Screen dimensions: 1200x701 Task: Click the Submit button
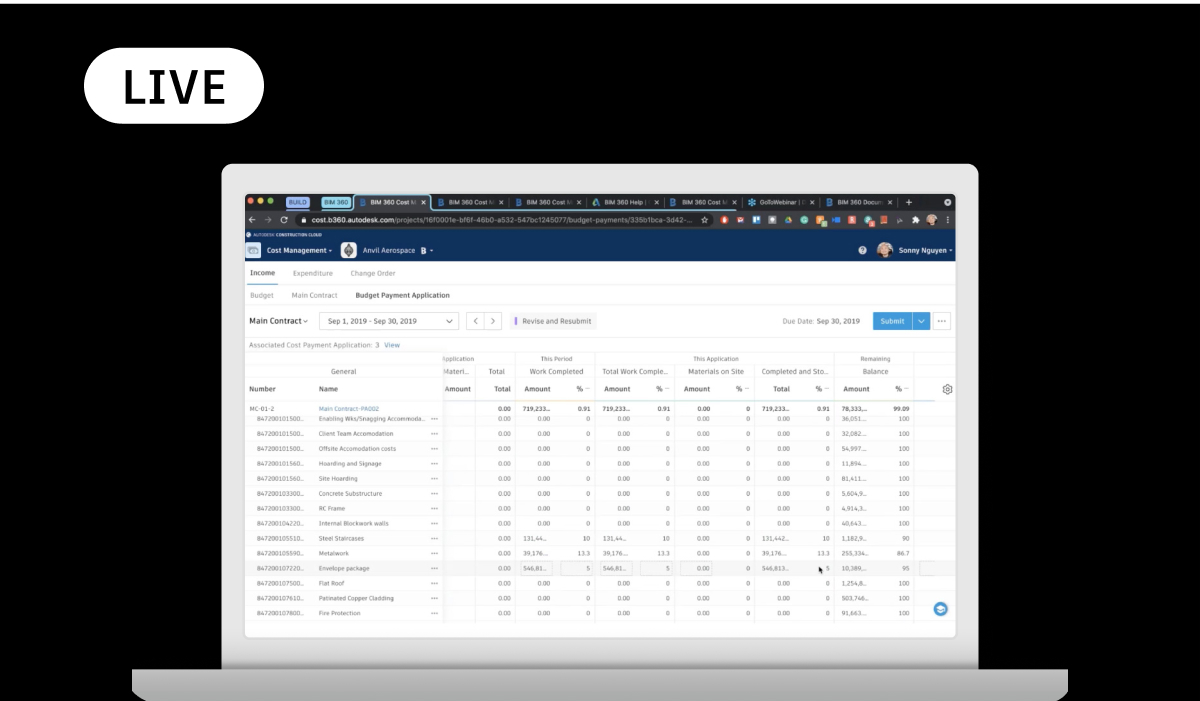tap(891, 321)
